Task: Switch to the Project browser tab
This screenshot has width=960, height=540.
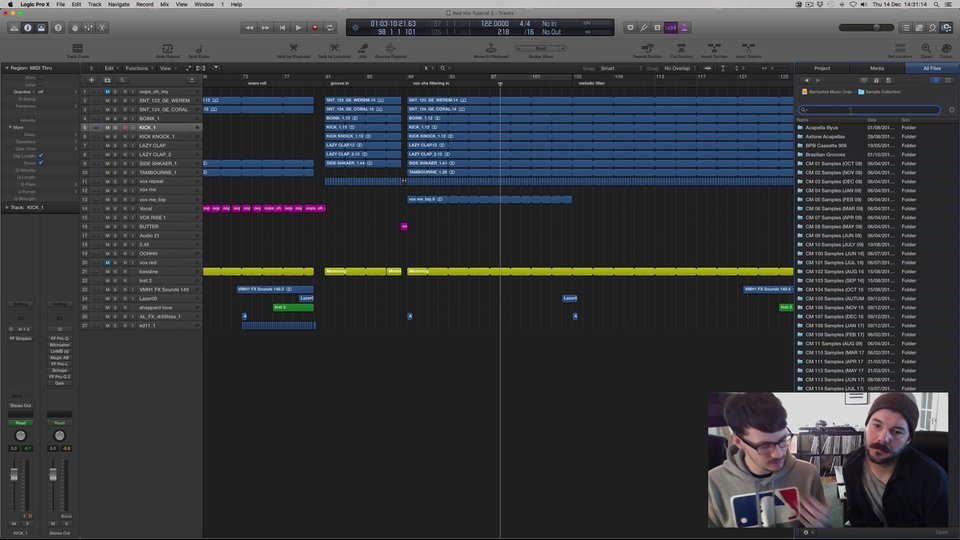Action: coord(822,68)
